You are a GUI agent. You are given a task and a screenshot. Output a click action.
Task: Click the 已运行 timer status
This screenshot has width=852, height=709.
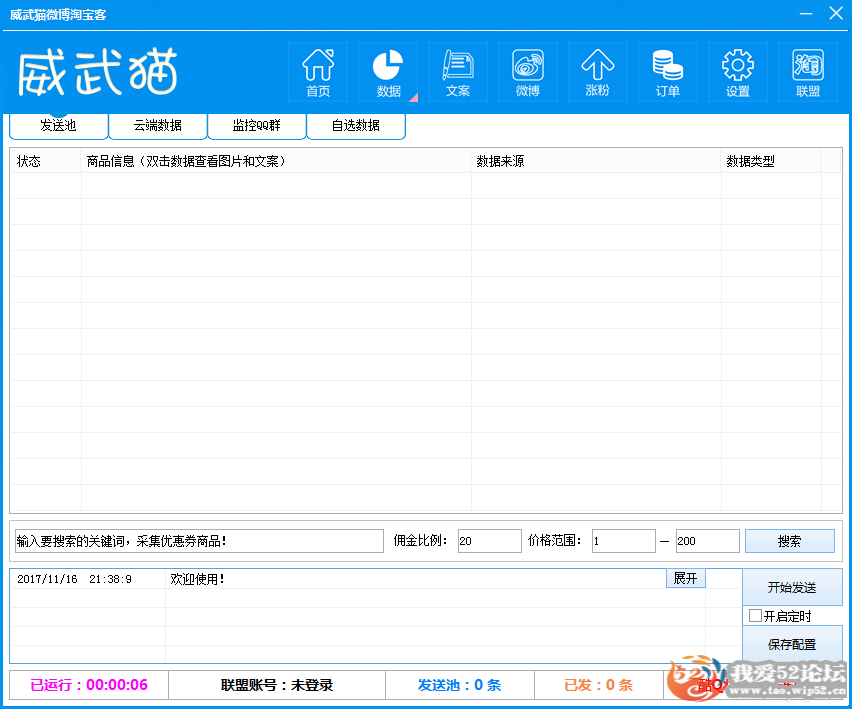pos(89,685)
